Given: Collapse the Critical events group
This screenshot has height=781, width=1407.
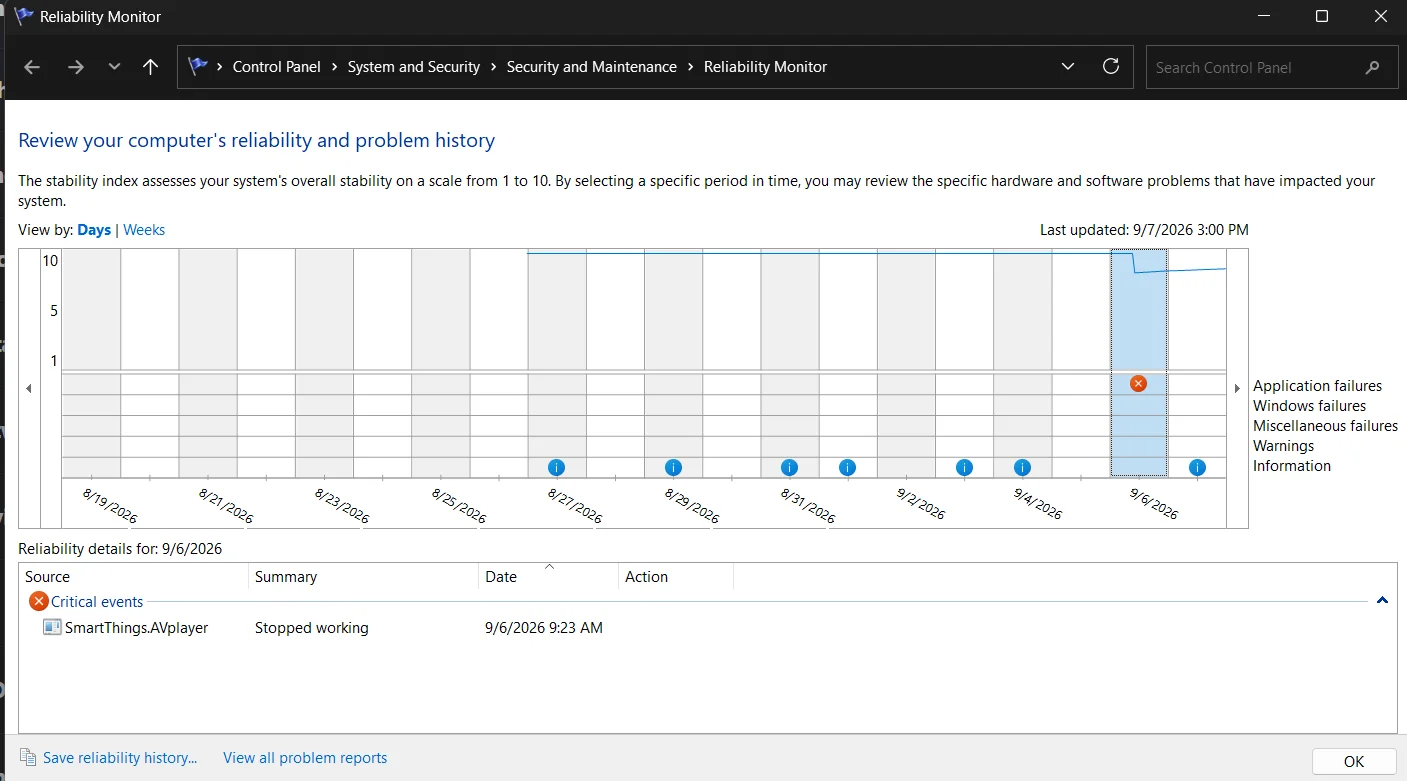Looking at the screenshot, I should [x=1382, y=601].
